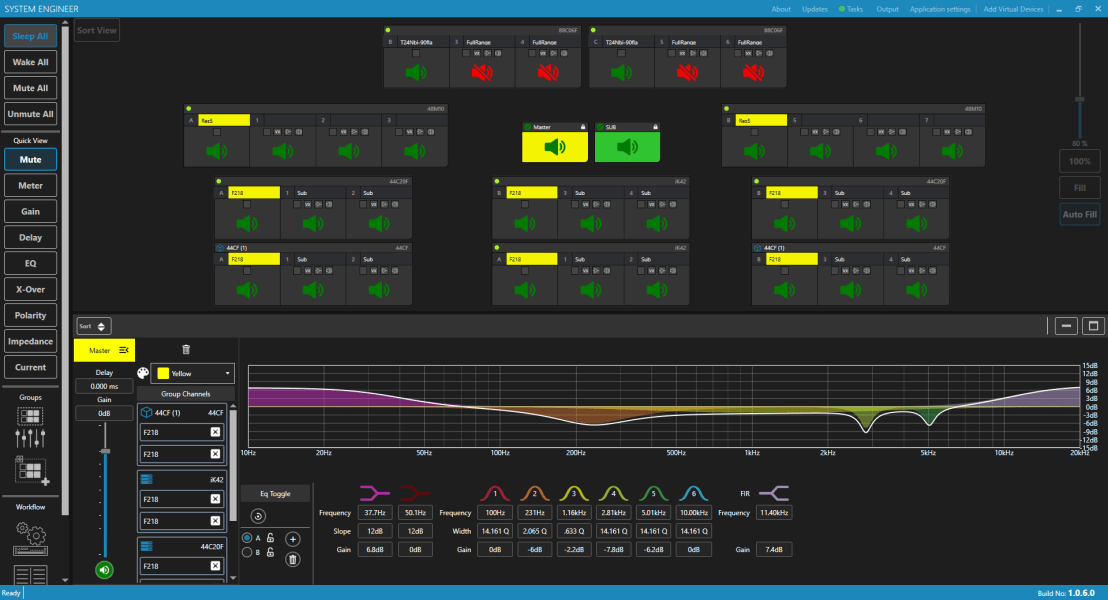This screenshot has height=600, width=1108.
Task: Open the Sort dropdown in the bottom panel
Action: coord(92,325)
